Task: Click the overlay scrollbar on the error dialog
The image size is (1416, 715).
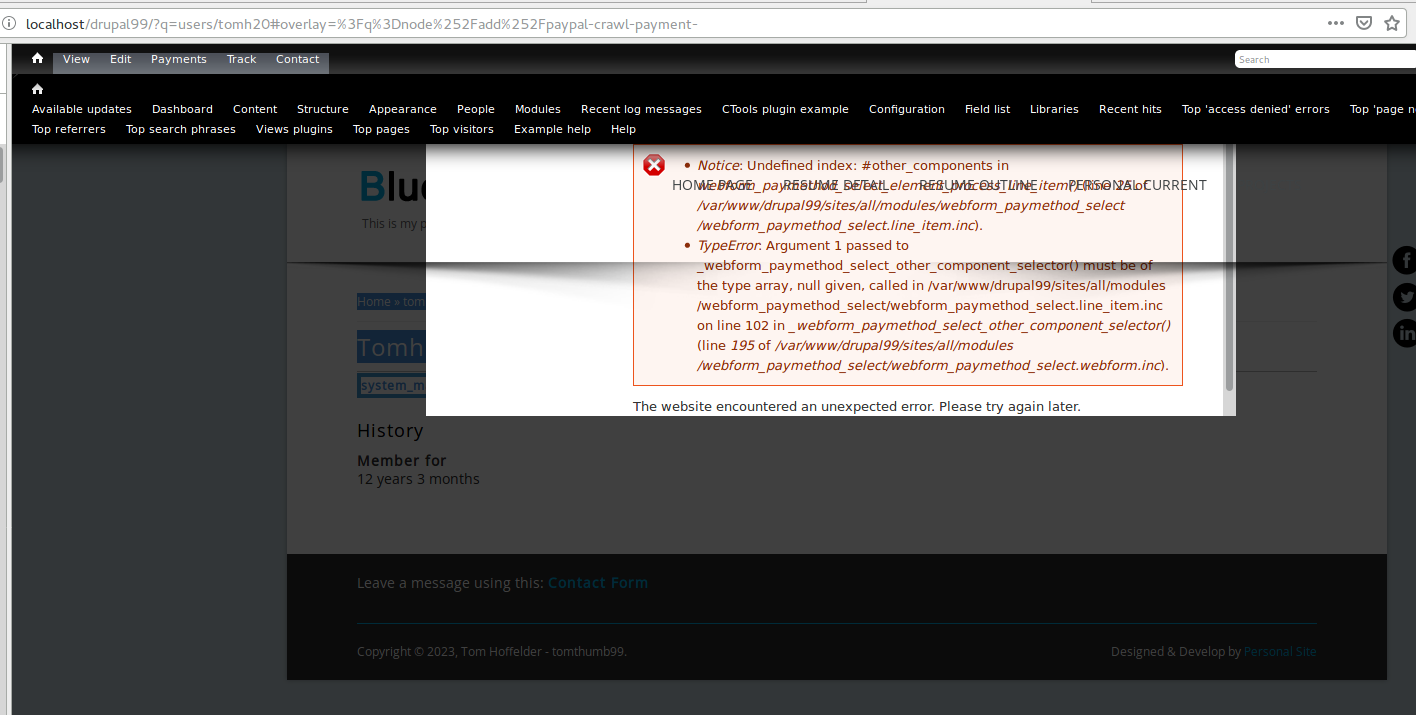Action: click(1228, 265)
